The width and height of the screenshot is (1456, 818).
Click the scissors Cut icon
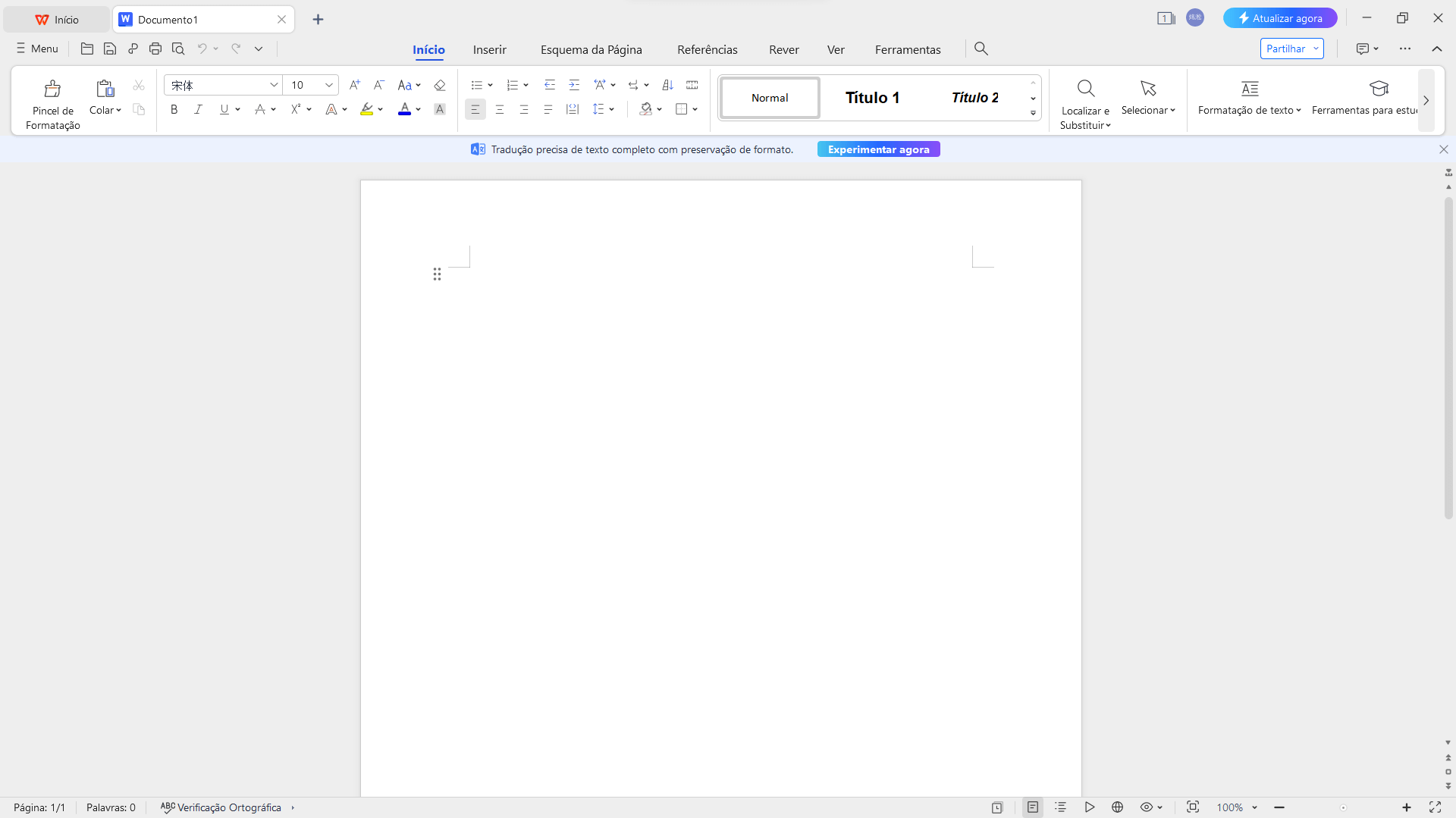tap(139, 85)
